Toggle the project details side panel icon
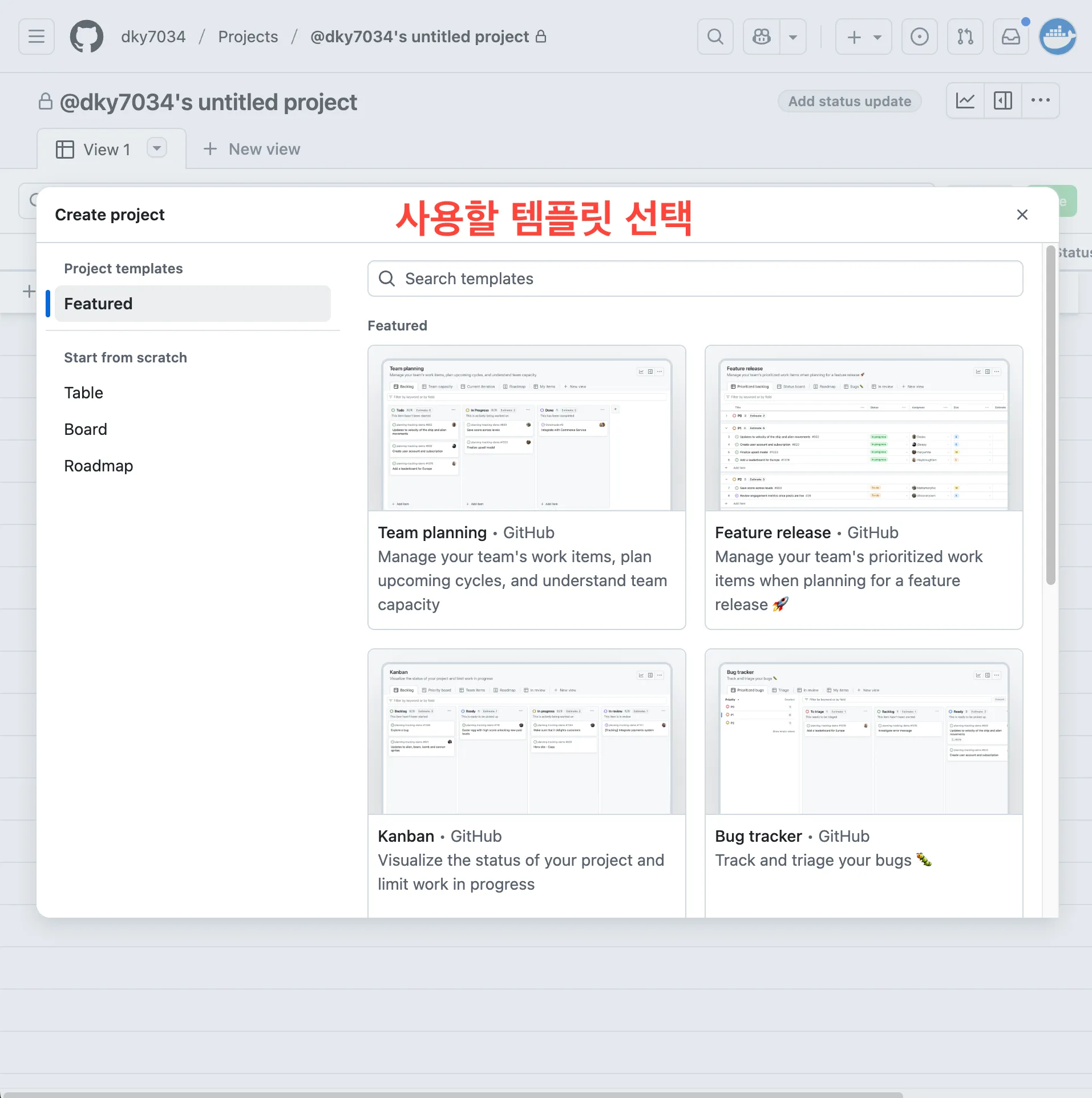 (1002, 100)
